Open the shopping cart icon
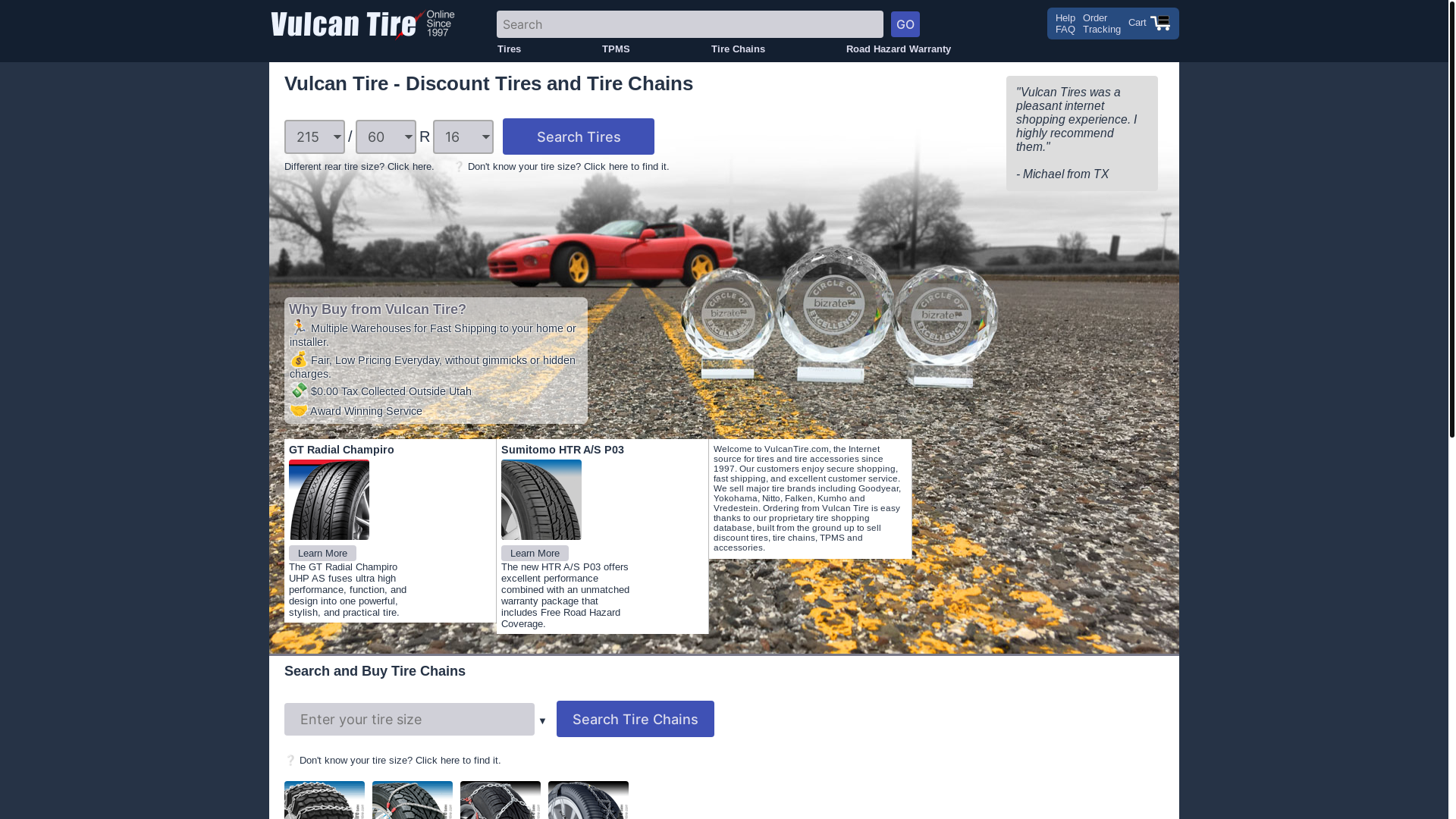Screen dimensions: 1456x819 [1160, 23]
